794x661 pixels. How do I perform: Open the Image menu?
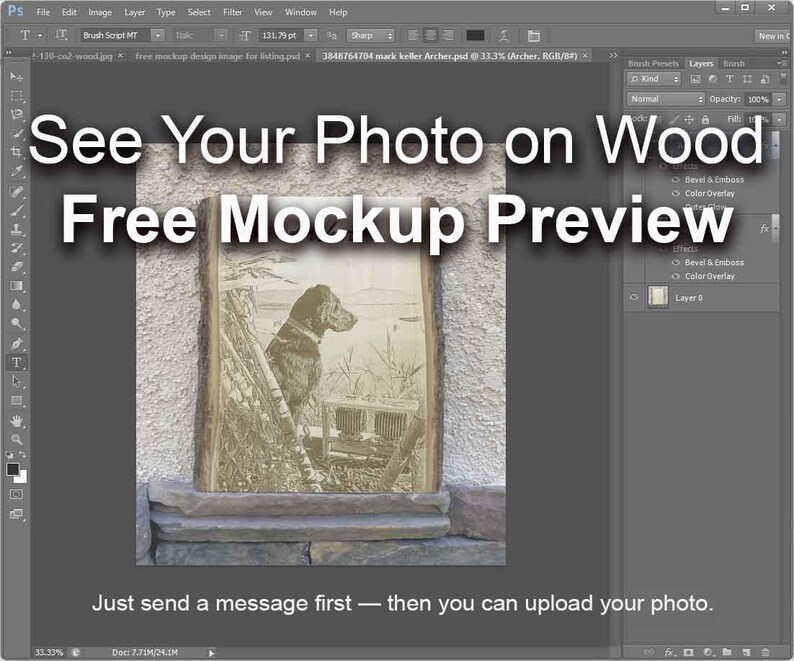(x=100, y=12)
